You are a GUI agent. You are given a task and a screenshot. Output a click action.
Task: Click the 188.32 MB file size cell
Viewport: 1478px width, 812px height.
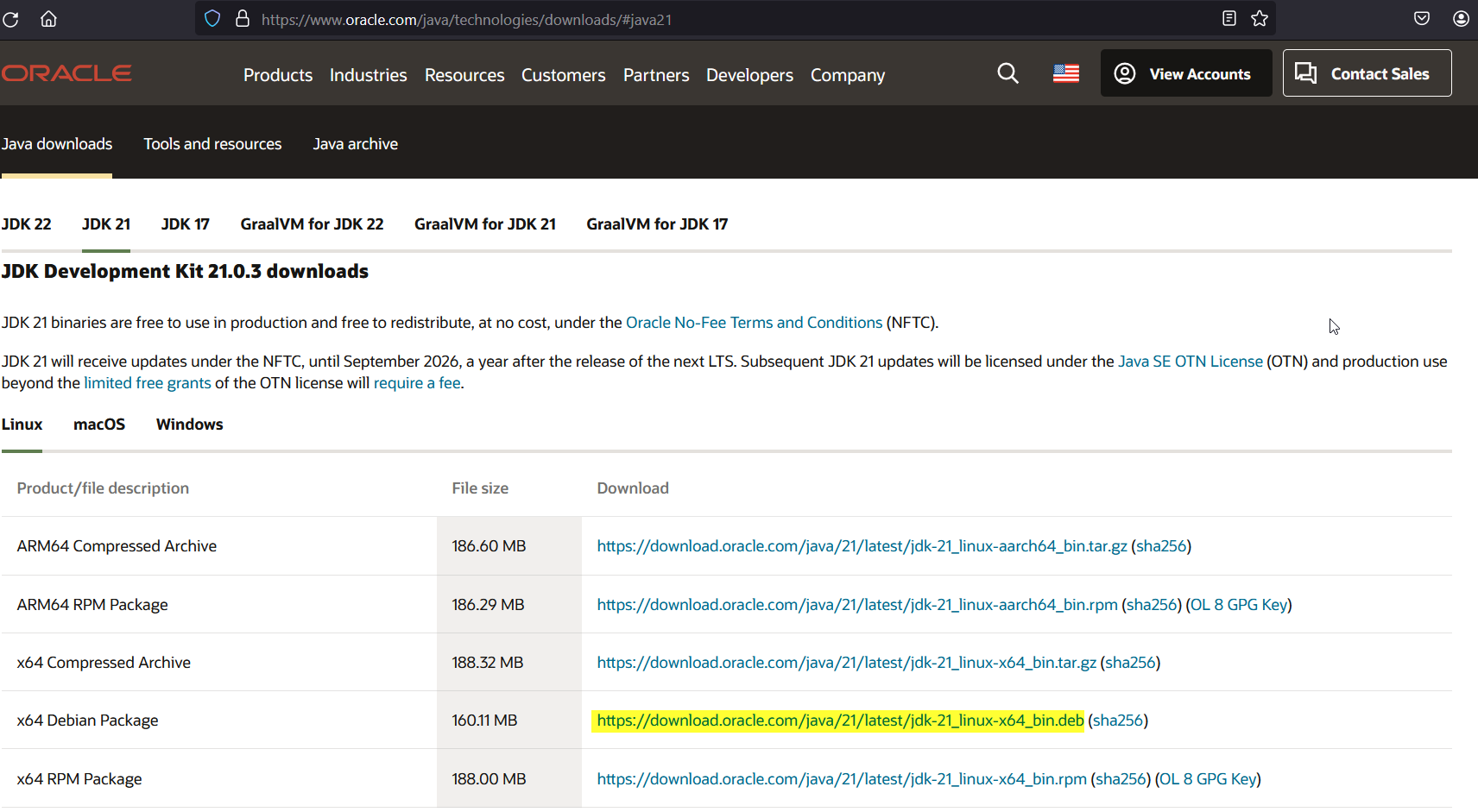click(x=509, y=663)
